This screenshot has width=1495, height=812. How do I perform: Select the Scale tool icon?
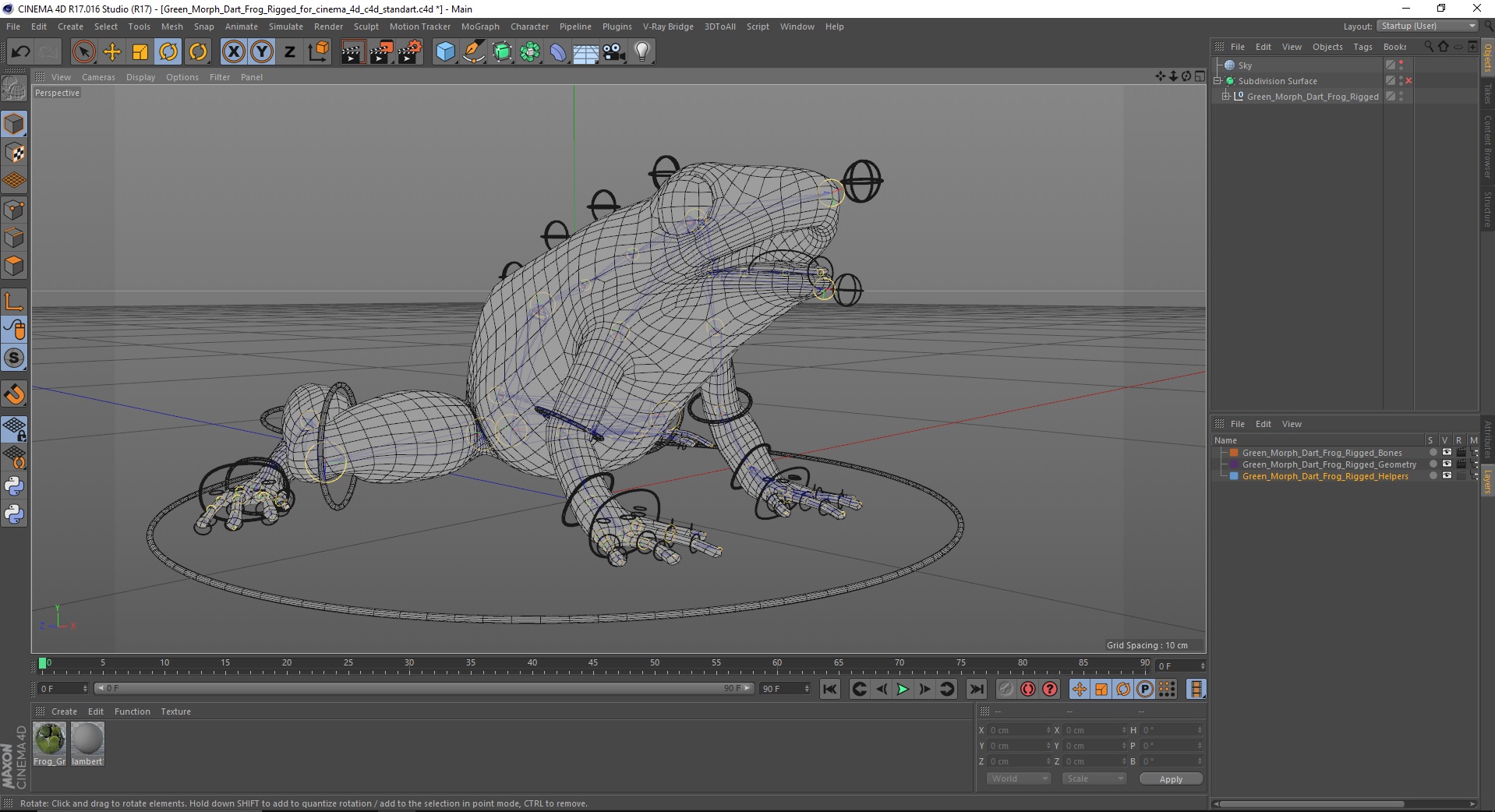click(140, 52)
